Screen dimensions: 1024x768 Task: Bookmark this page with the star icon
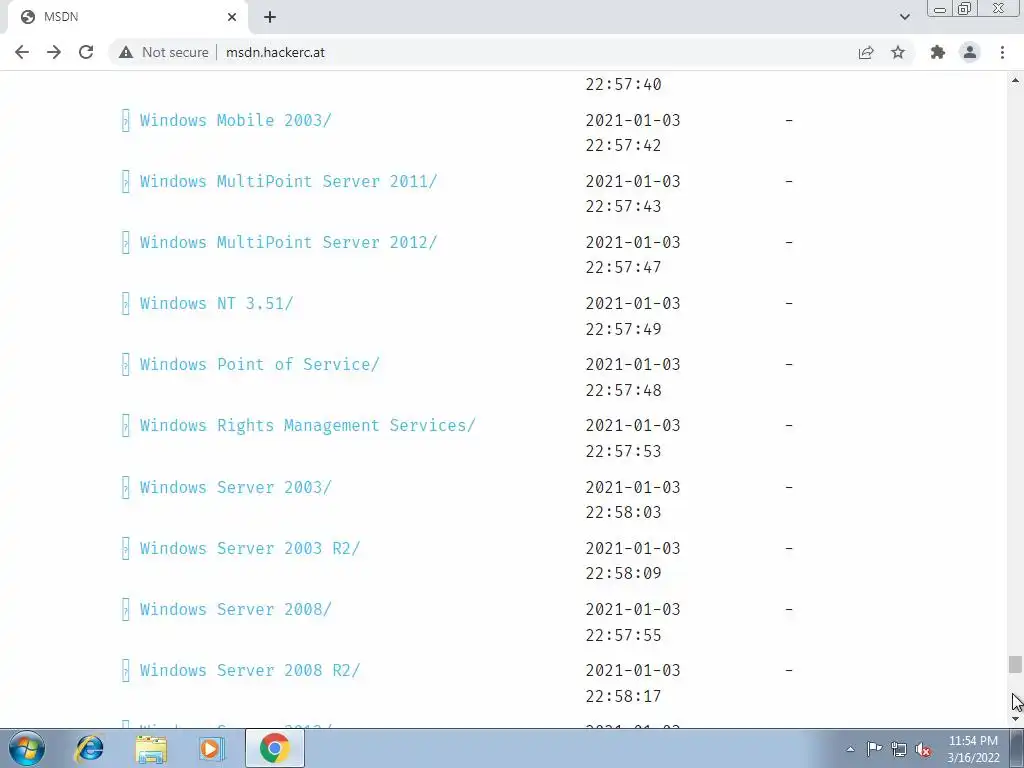tap(898, 52)
